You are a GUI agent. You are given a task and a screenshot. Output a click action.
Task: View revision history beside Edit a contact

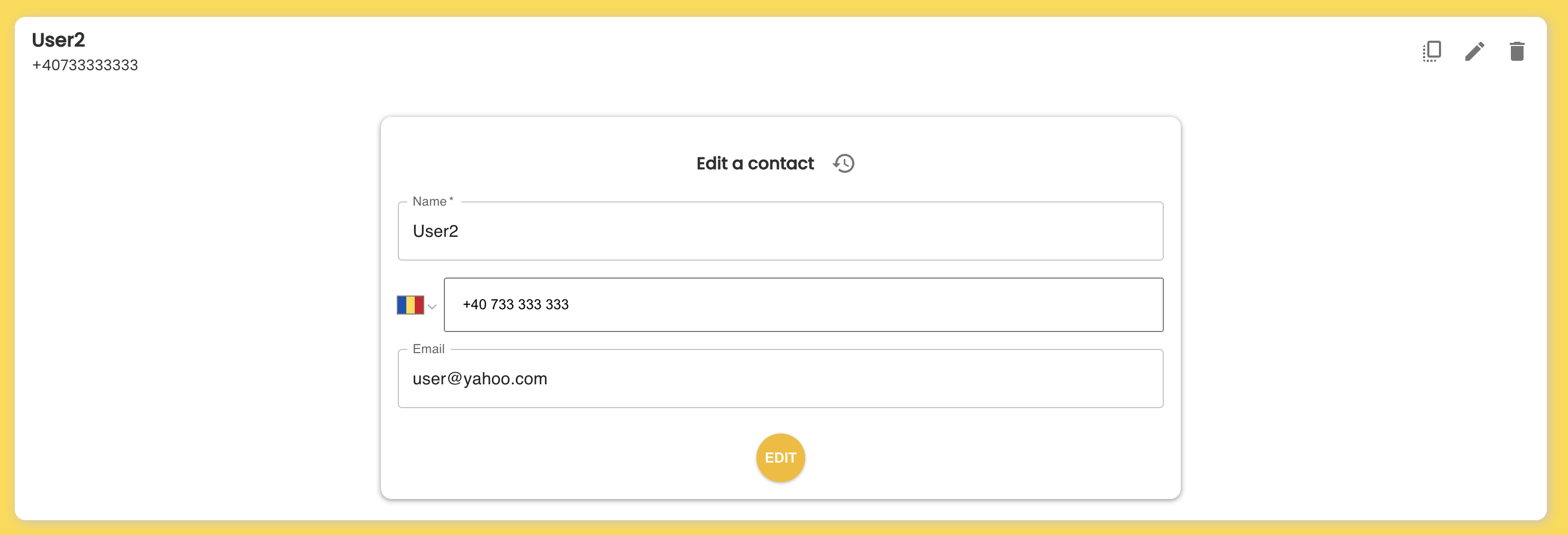coord(844,163)
